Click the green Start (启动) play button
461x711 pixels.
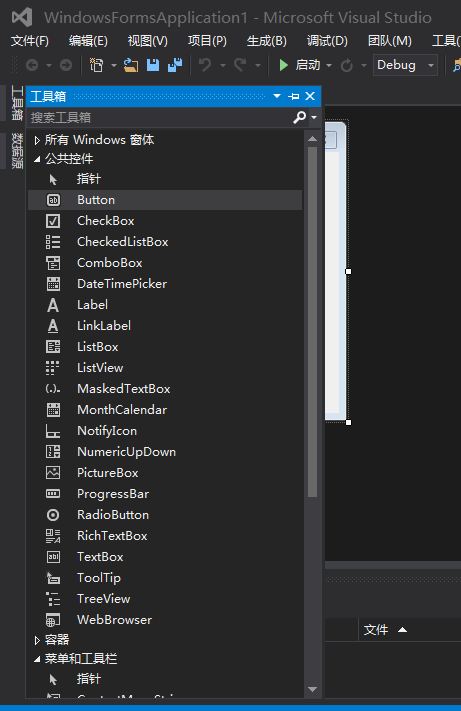pos(283,65)
